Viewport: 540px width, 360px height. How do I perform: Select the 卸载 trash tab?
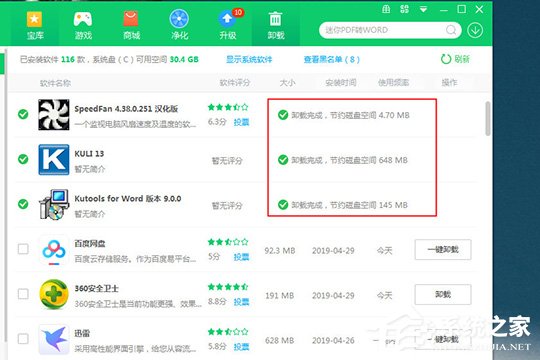coord(276,25)
